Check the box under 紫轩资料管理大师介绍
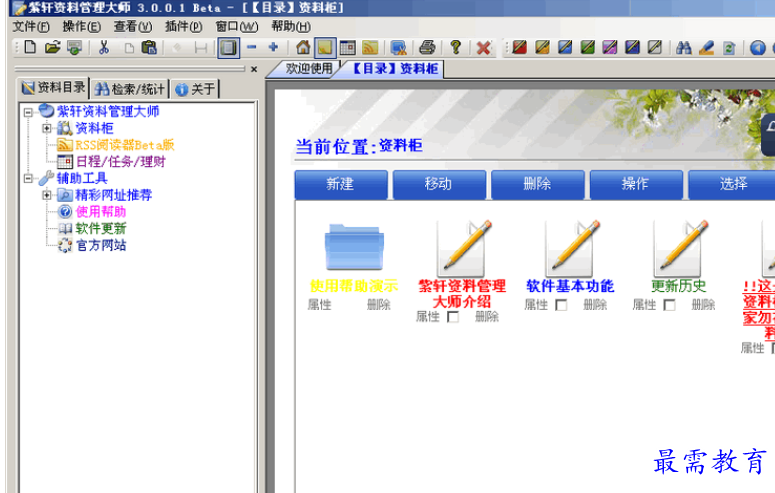This screenshot has width=775, height=493. coord(453,316)
